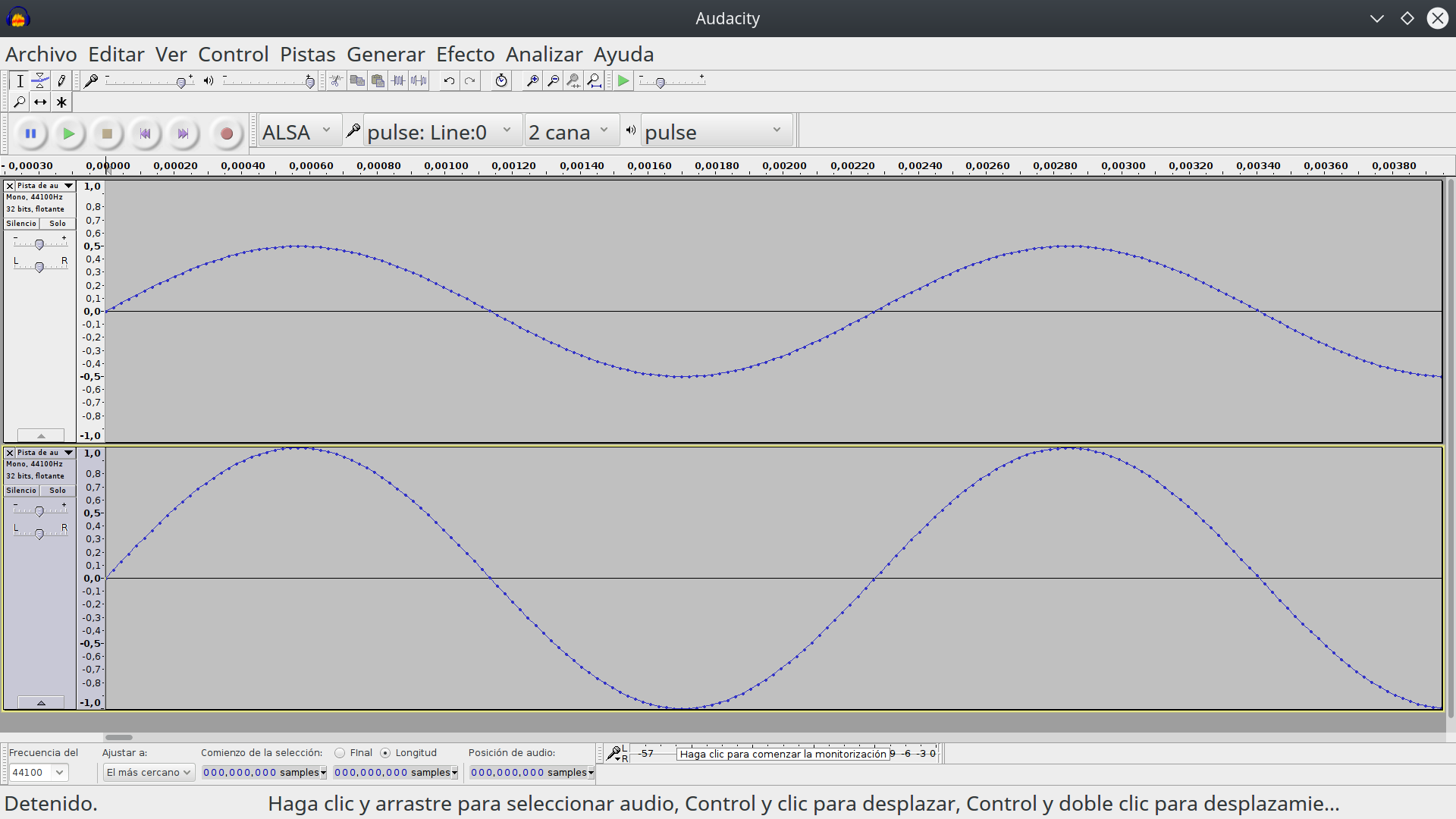
Task: Solo the second track
Action: [58, 491]
